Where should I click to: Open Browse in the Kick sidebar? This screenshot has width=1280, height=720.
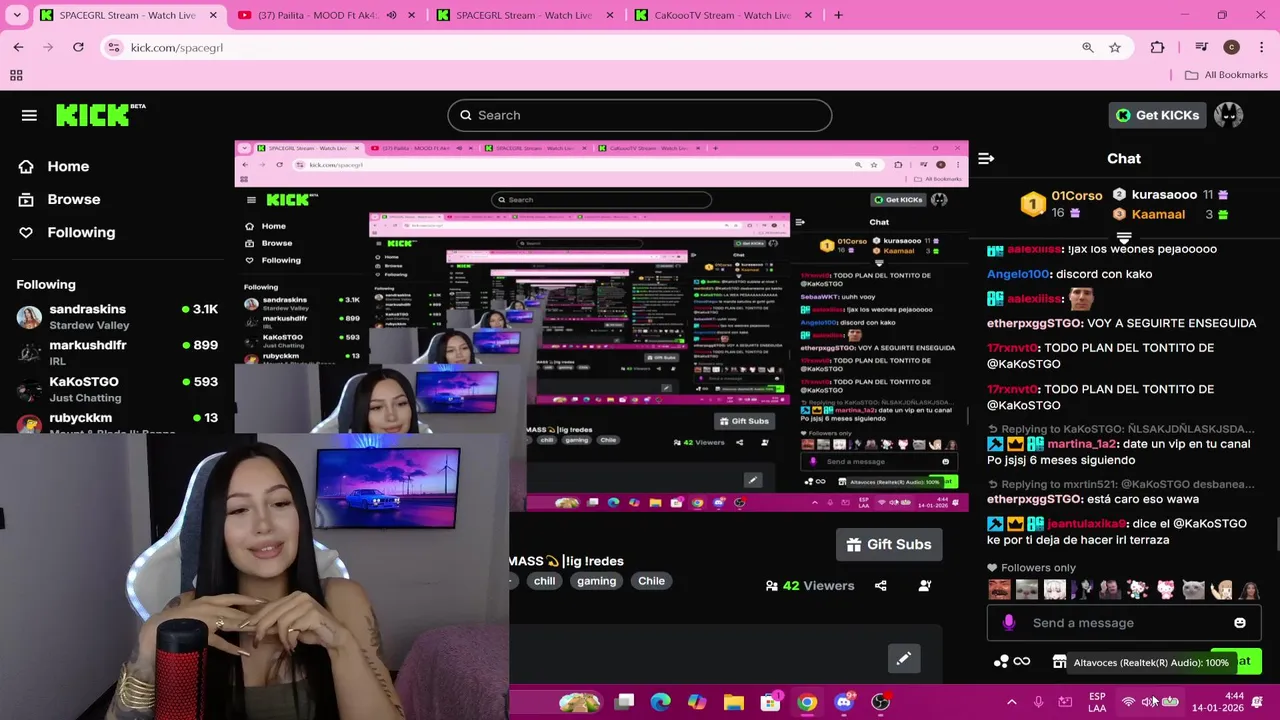tap(74, 199)
